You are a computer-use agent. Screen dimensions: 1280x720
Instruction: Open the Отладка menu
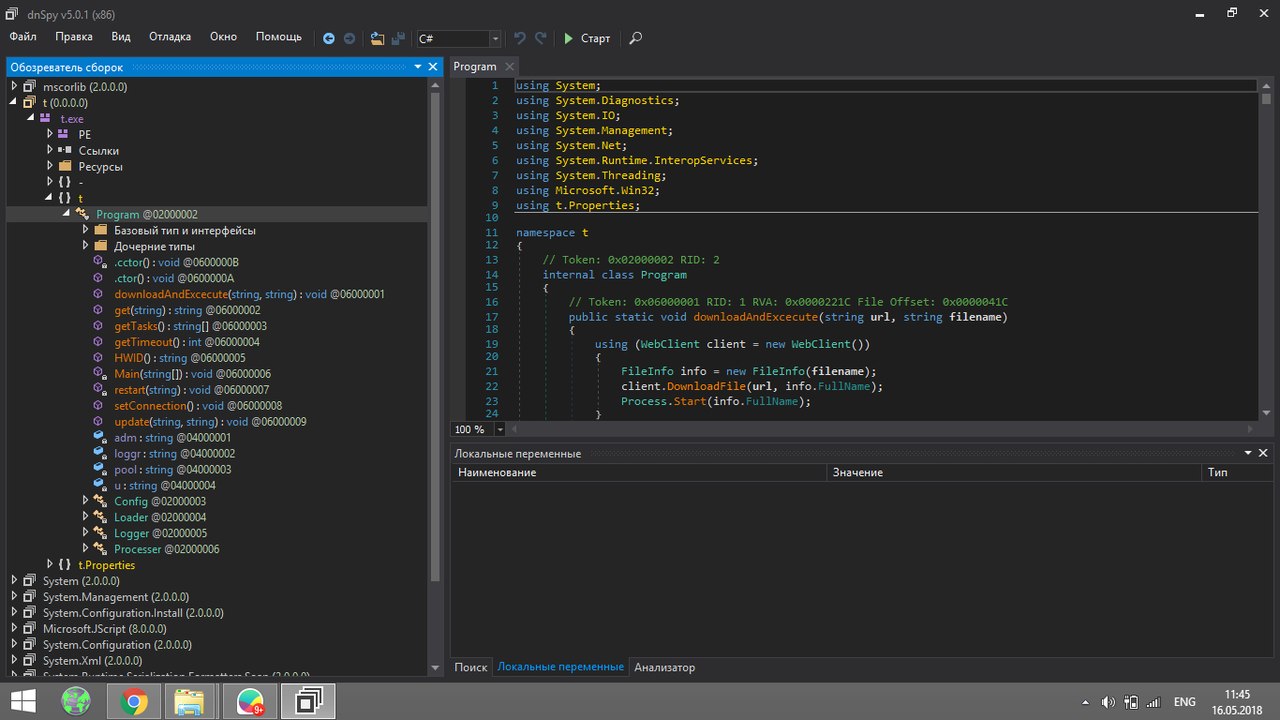point(170,37)
